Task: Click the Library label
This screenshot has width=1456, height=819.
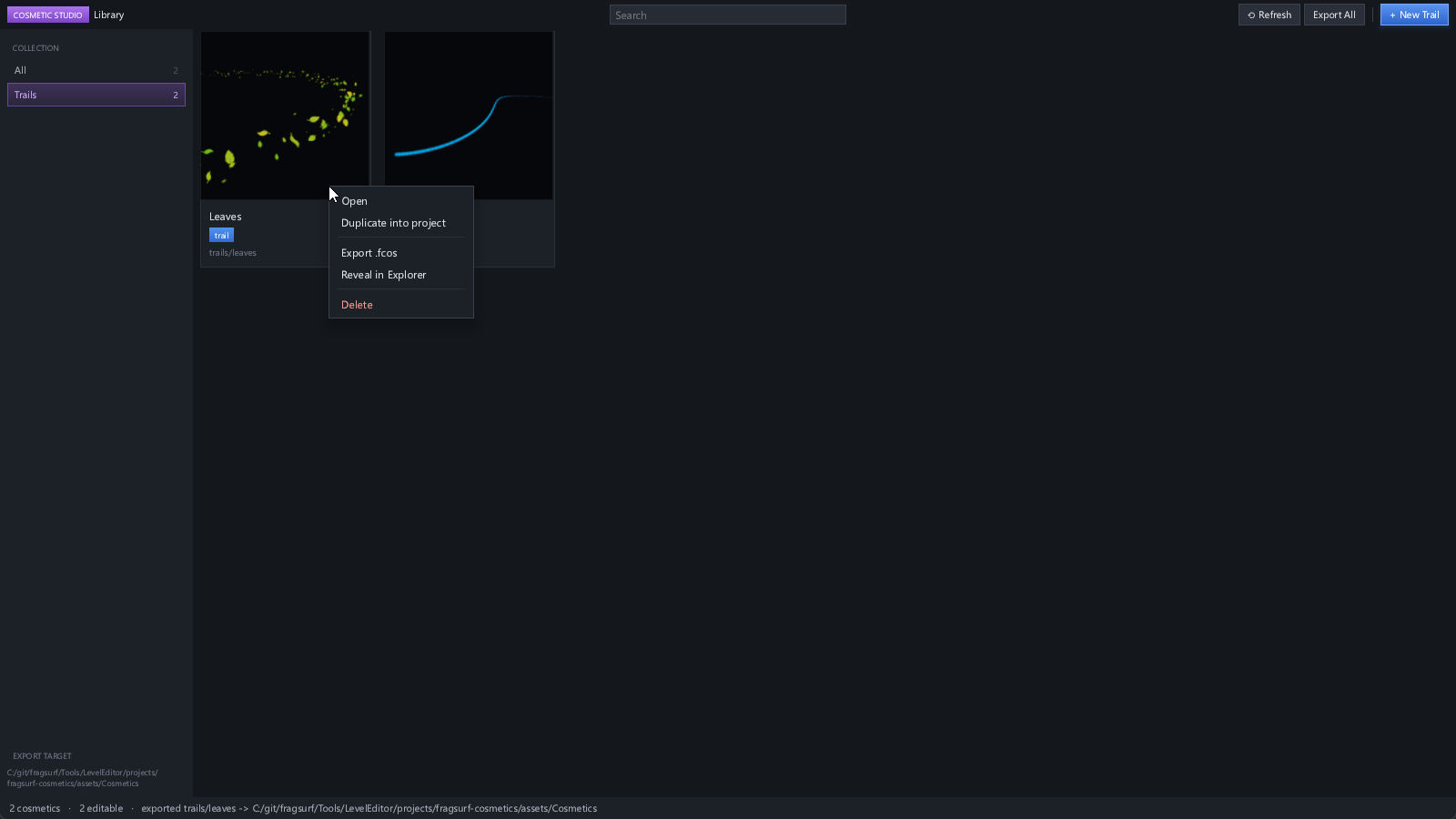Action: point(108,15)
